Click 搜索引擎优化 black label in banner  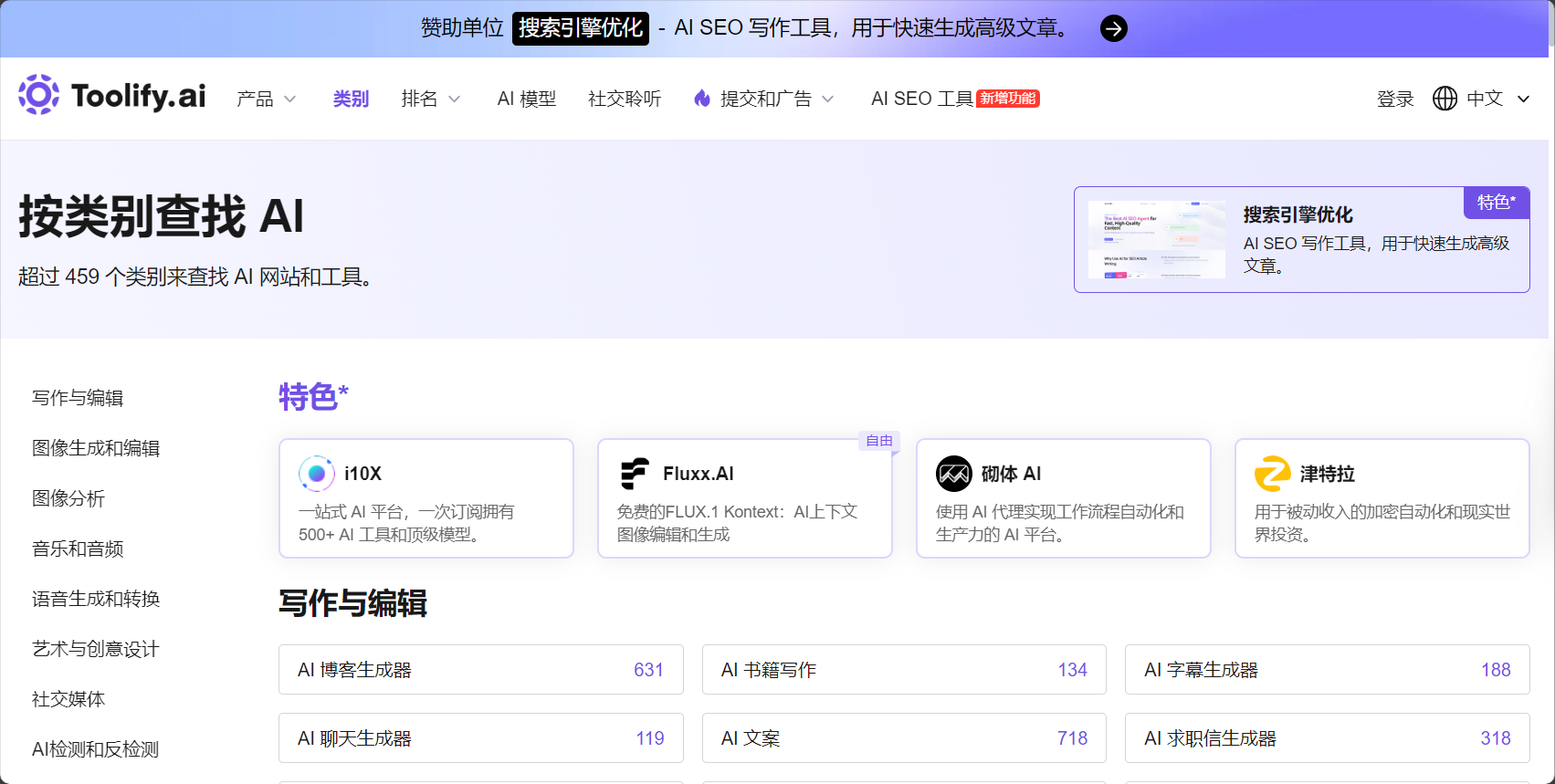pyautogui.click(x=581, y=28)
